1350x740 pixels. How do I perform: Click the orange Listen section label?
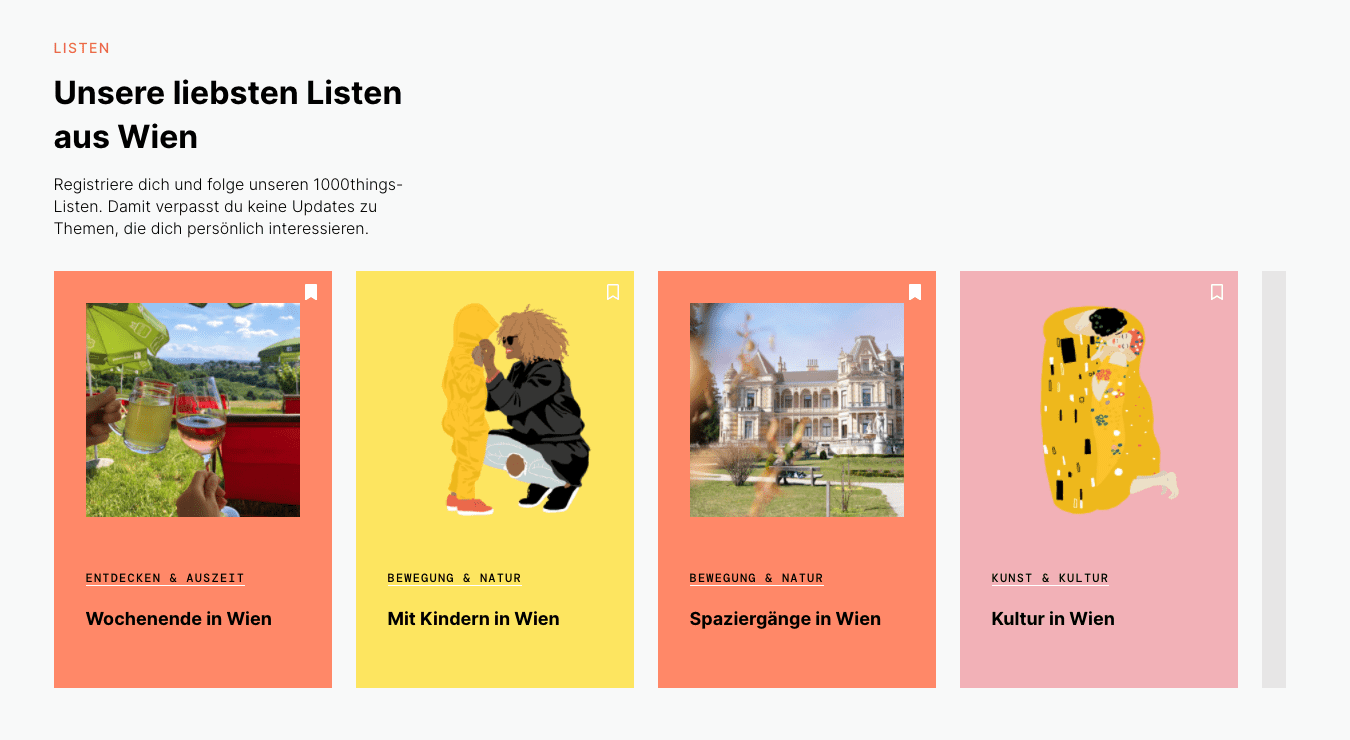(82, 48)
